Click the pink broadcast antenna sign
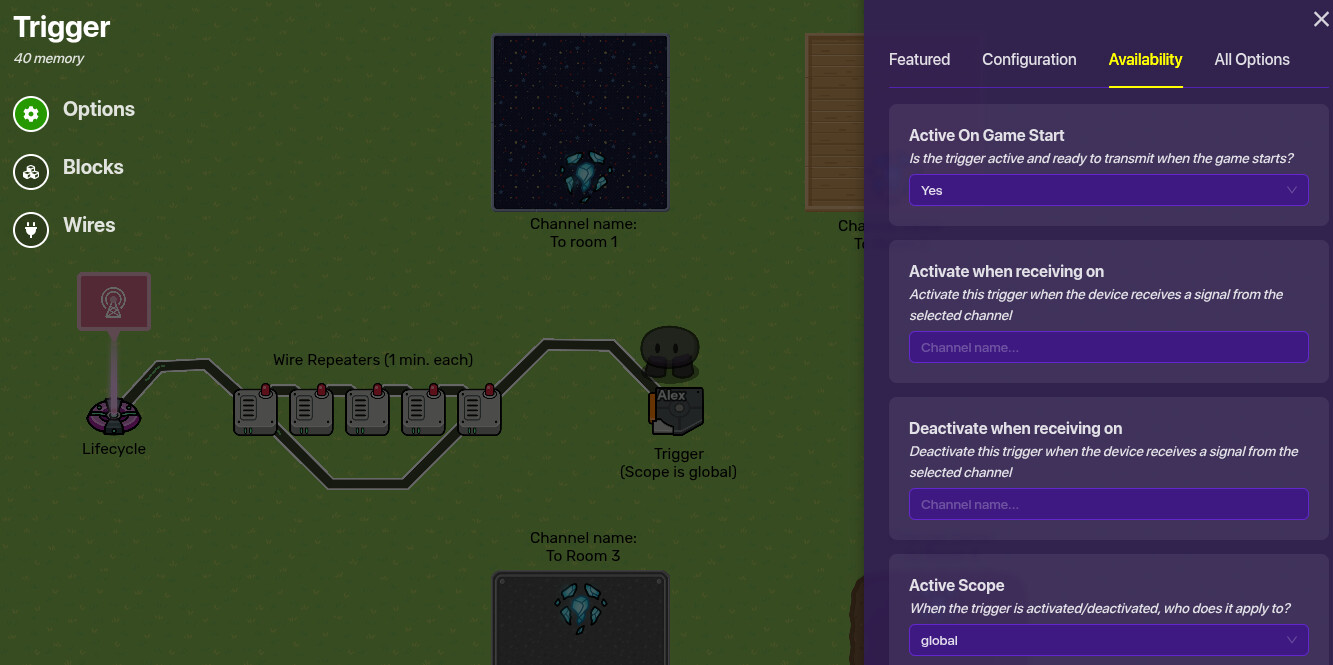Viewport: 1333px width, 665px height. [x=114, y=301]
